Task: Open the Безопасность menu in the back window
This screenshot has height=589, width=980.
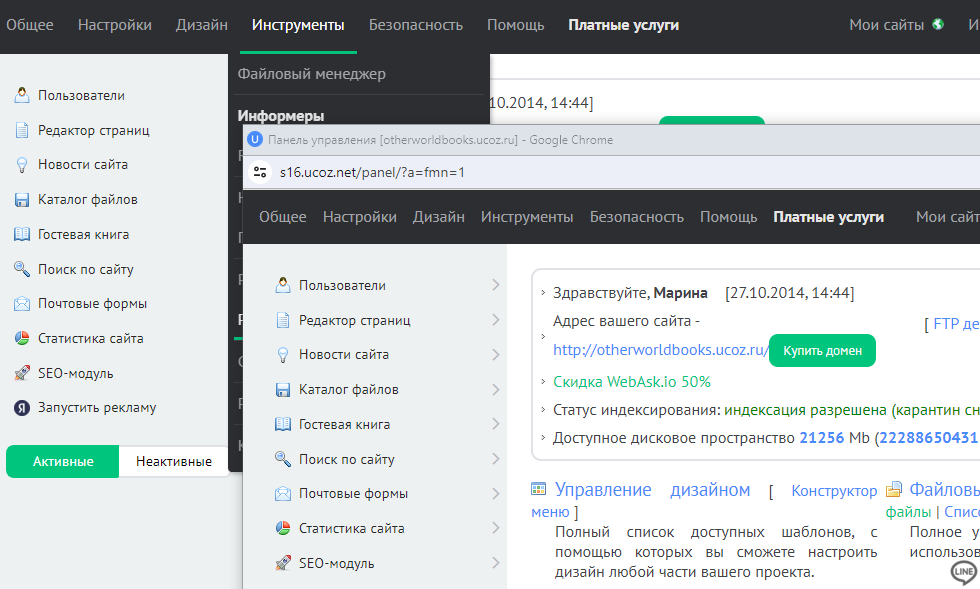Action: tap(416, 25)
